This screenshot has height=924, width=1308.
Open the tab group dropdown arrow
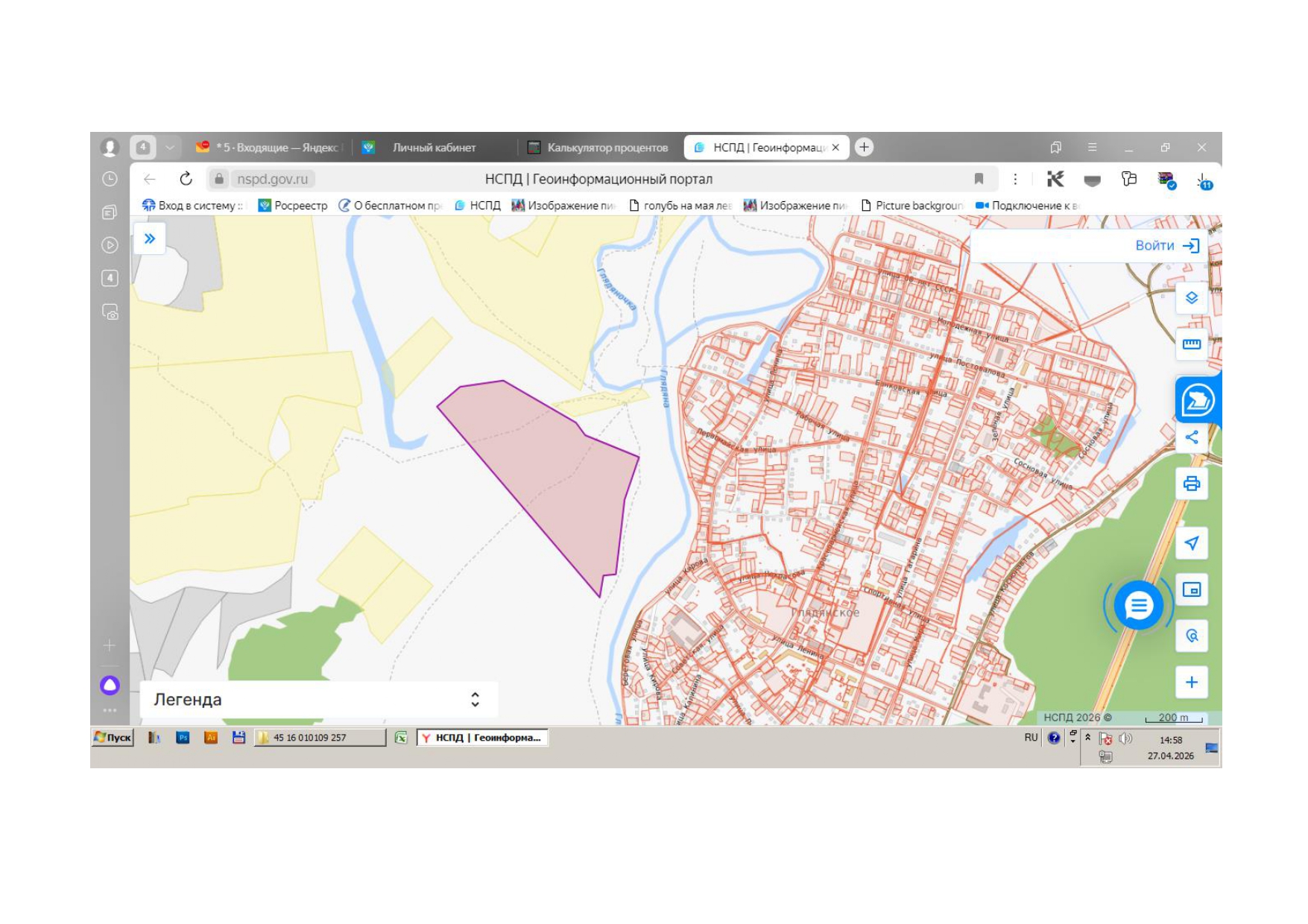coord(170,148)
